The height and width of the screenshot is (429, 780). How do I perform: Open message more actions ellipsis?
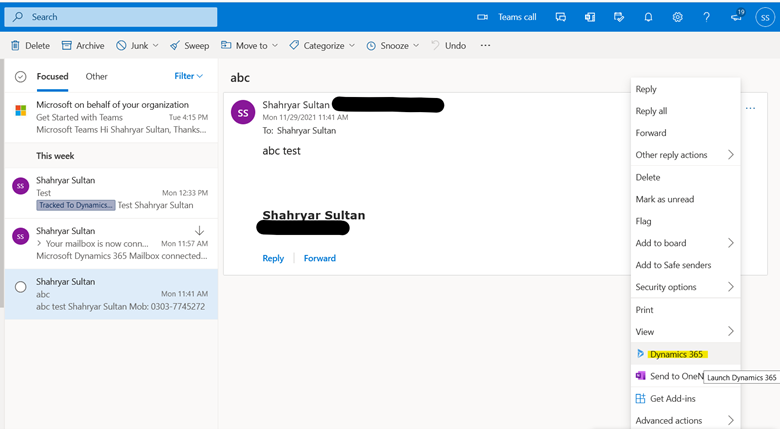coord(751,108)
